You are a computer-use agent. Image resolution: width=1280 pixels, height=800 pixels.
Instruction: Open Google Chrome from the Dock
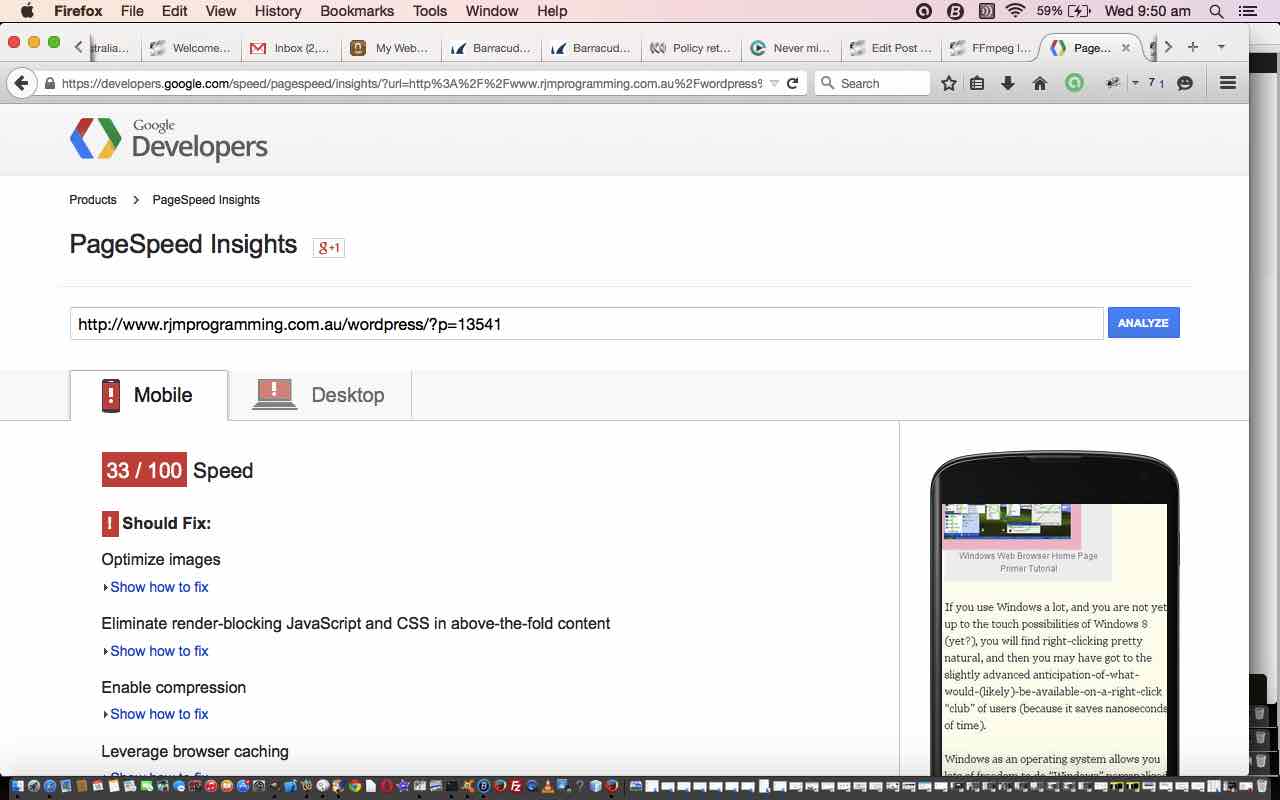355,786
